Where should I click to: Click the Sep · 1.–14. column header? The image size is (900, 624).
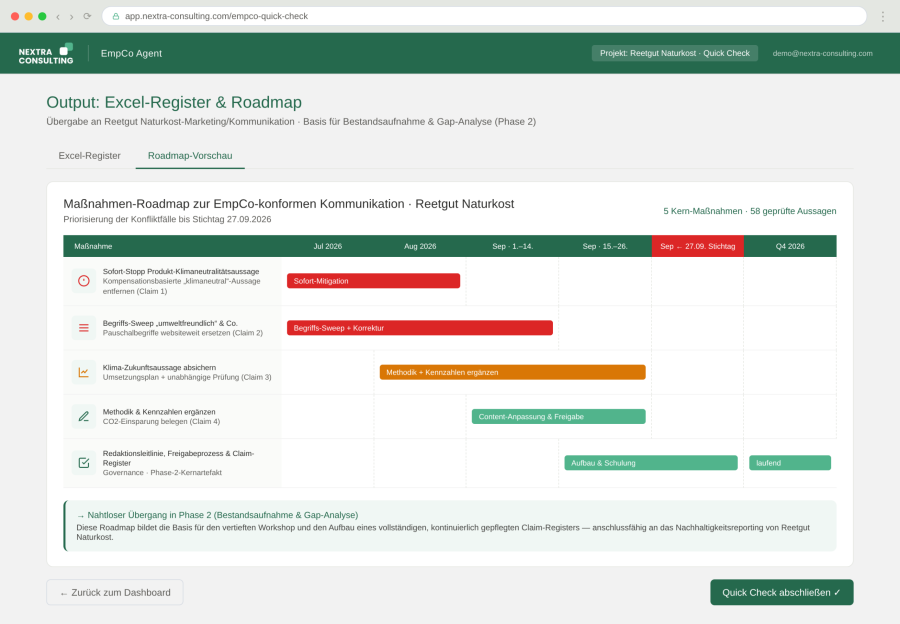click(x=513, y=246)
